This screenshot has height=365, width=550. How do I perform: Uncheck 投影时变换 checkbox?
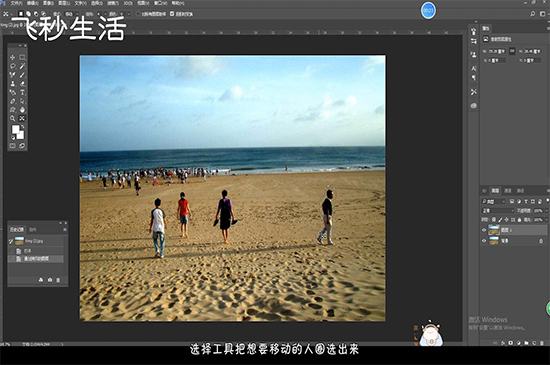[172, 14]
